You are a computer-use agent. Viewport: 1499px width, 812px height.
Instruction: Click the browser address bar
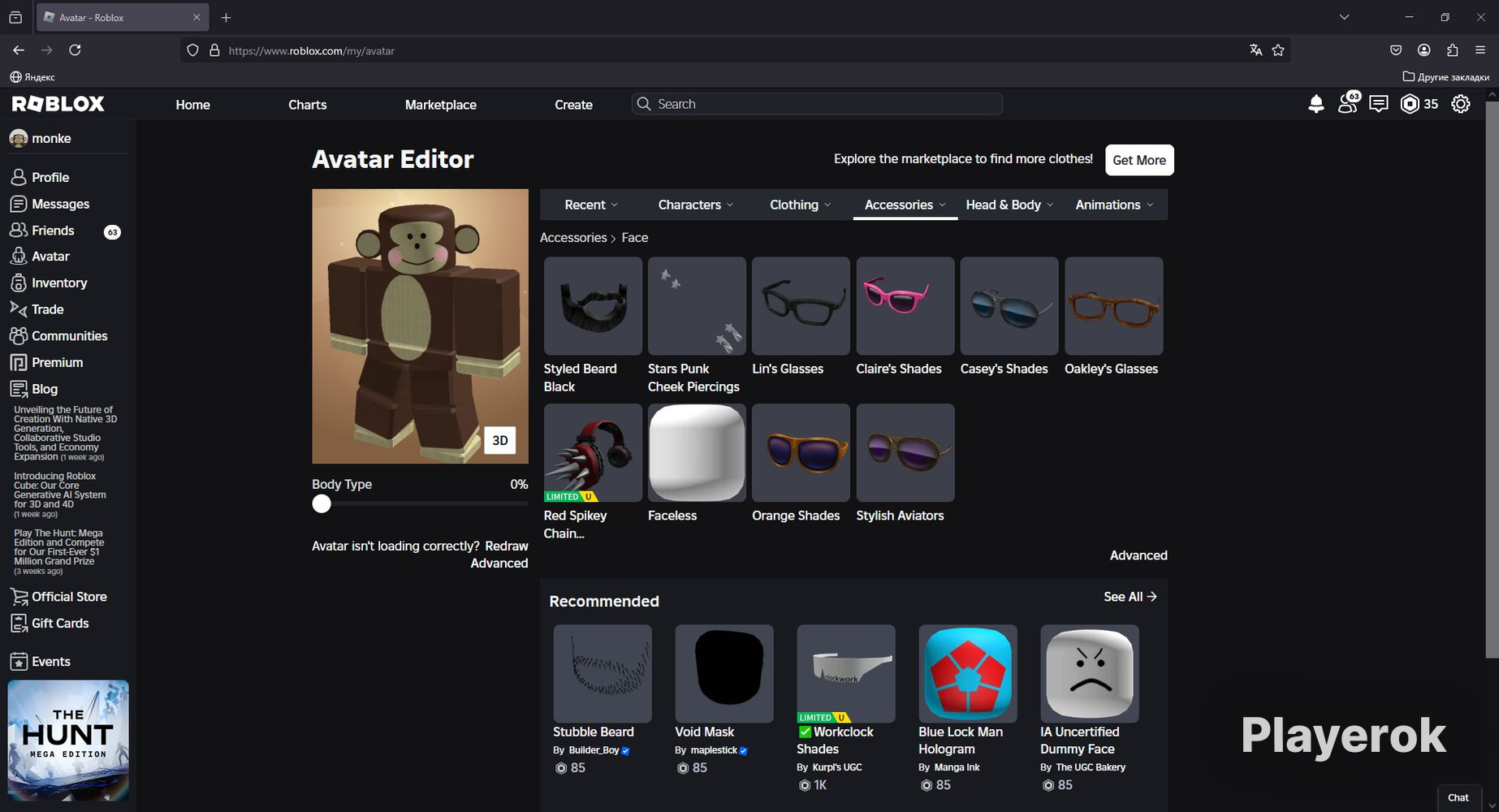pos(735,50)
